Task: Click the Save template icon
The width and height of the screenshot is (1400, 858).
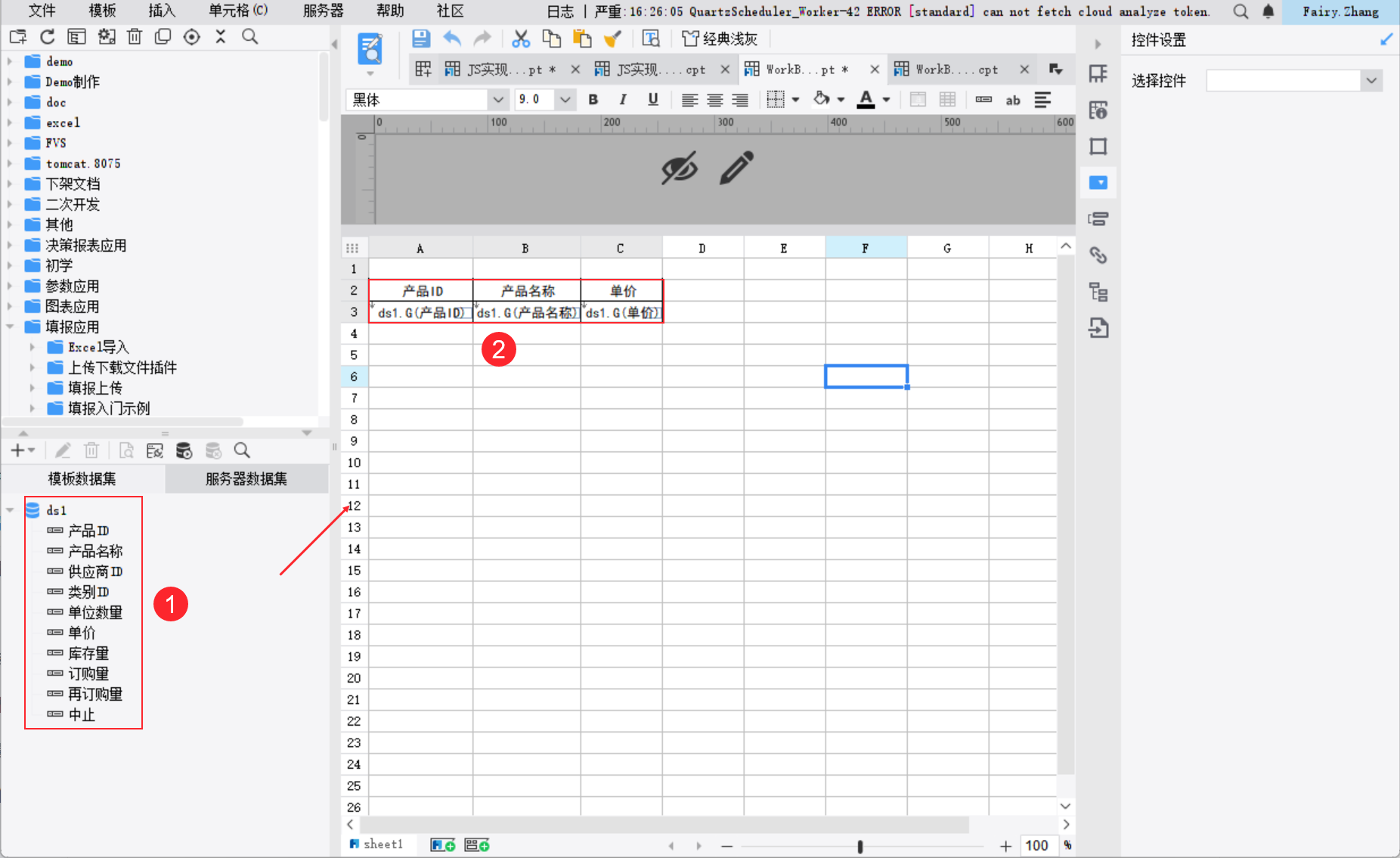Action: 421,39
